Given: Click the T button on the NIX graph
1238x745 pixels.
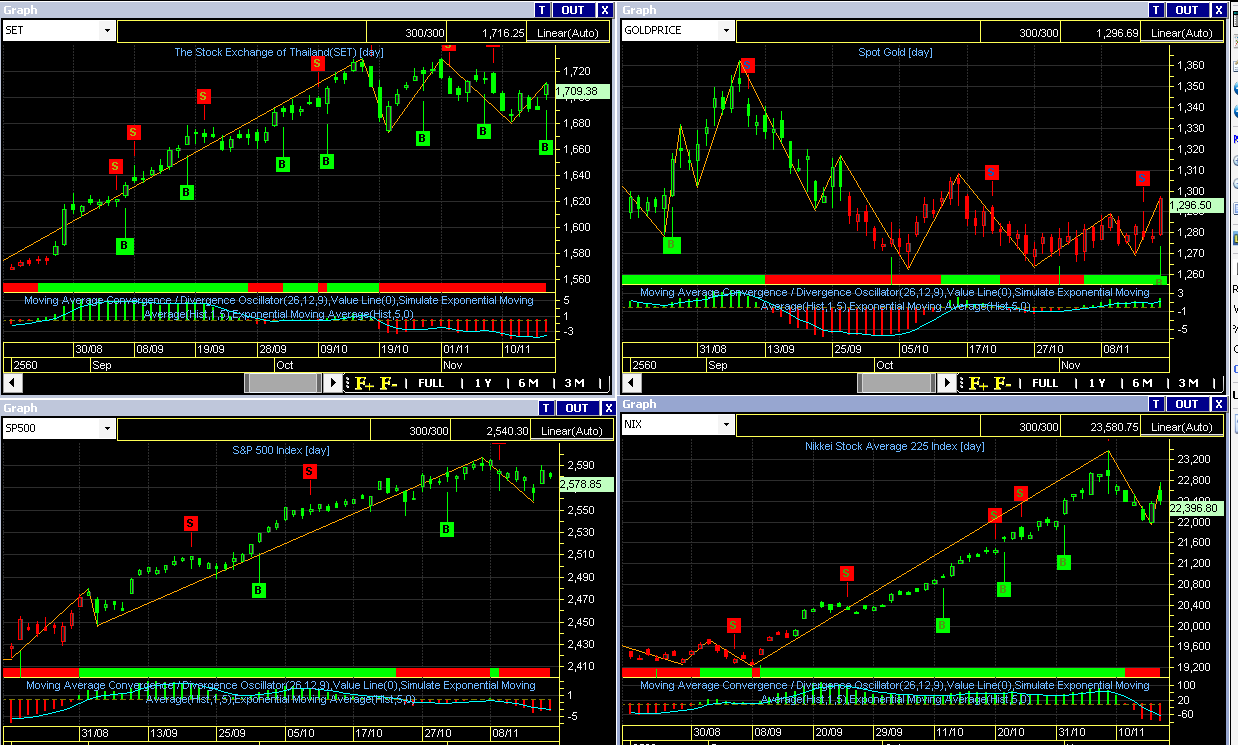Looking at the screenshot, I should pyautogui.click(x=1156, y=404).
